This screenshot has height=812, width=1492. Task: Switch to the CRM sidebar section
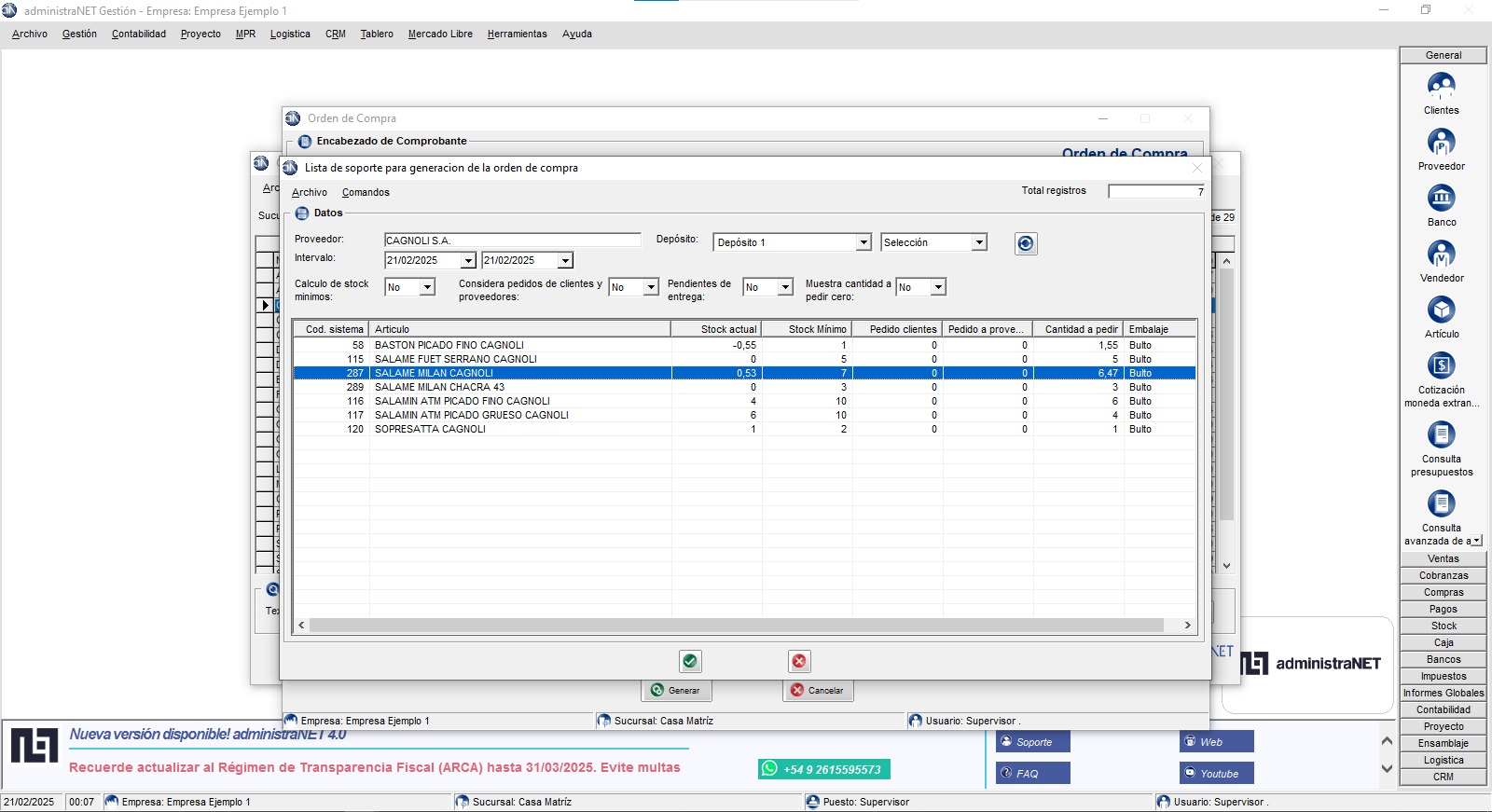tap(1444, 778)
